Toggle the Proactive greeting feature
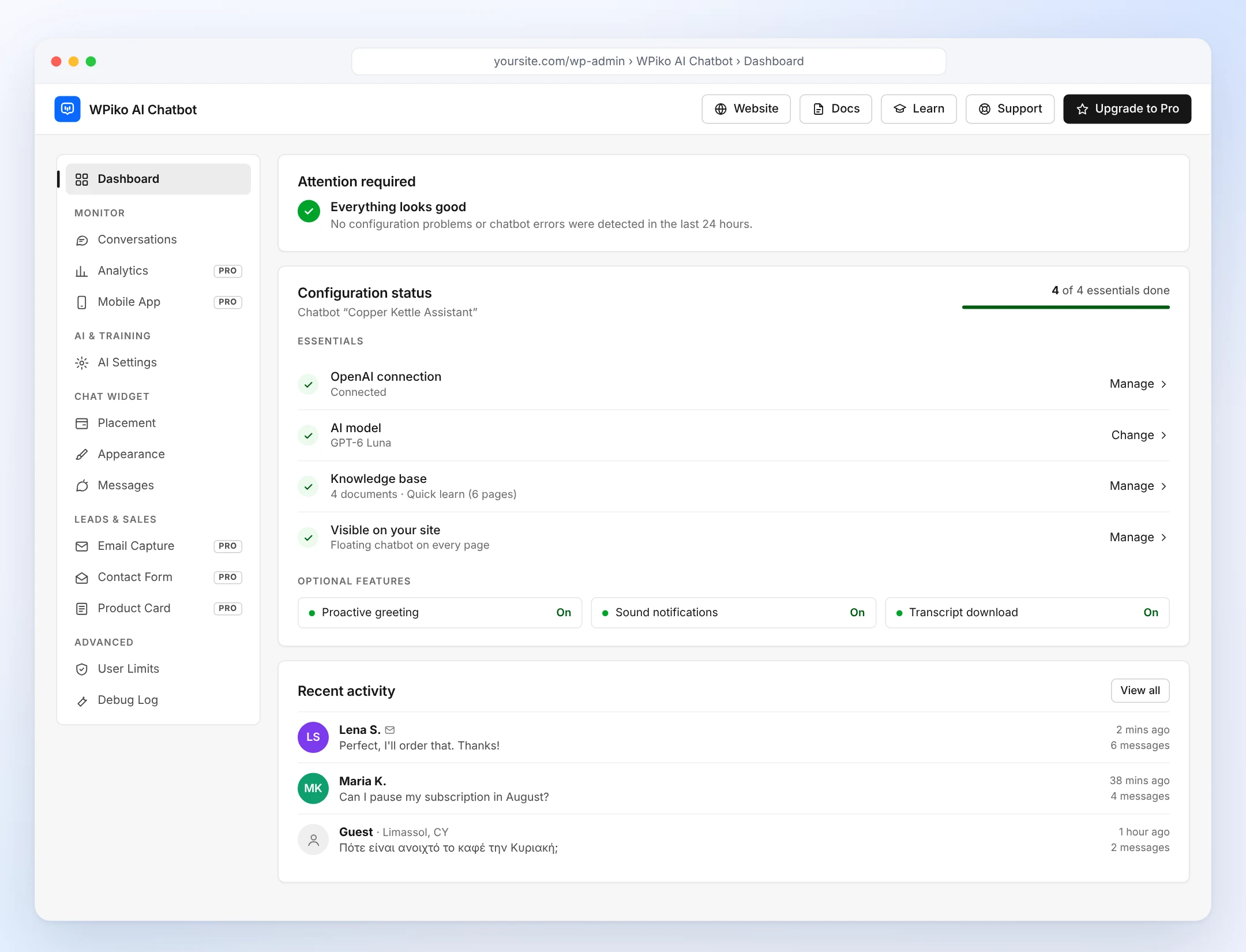Viewport: 1246px width, 952px height. [x=440, y=613]
